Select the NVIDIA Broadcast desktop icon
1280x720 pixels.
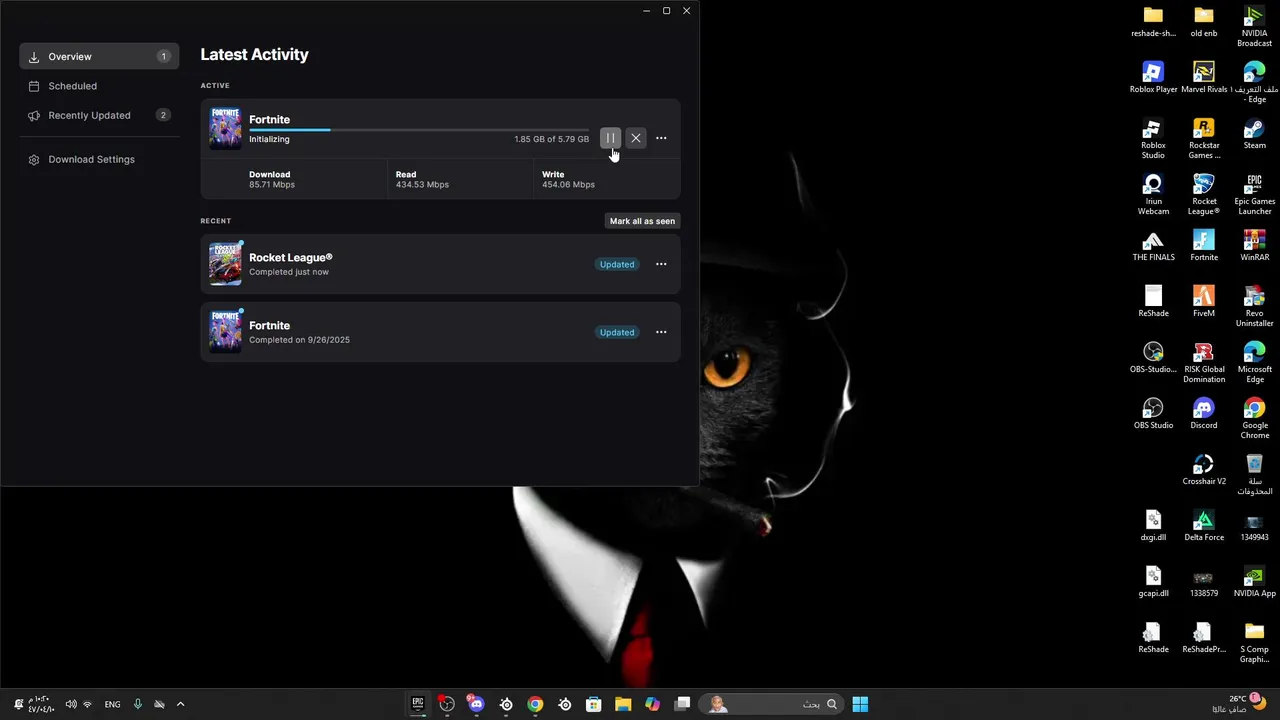[1254, 27]
